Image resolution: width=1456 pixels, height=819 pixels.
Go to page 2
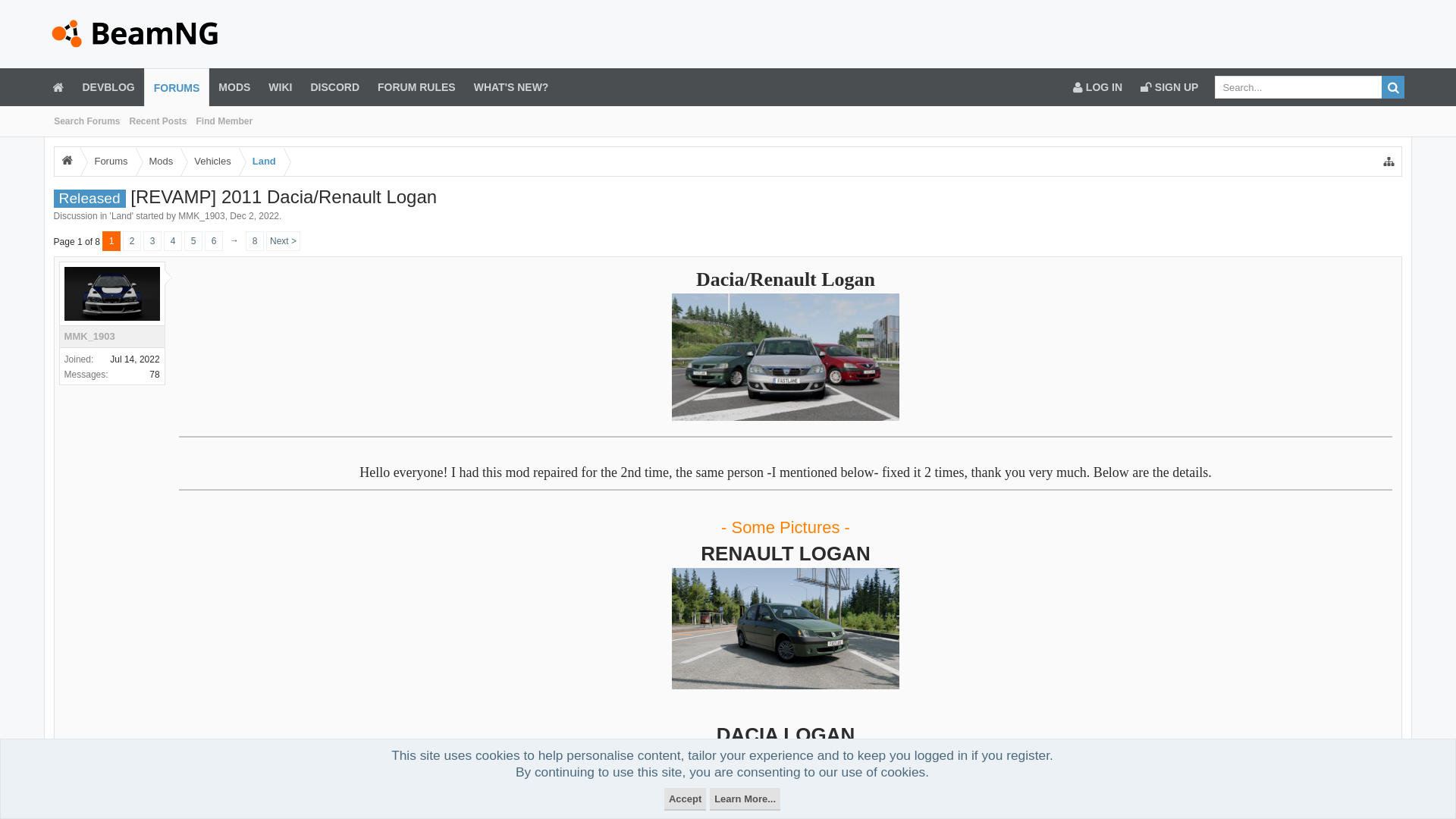(132, 241)
